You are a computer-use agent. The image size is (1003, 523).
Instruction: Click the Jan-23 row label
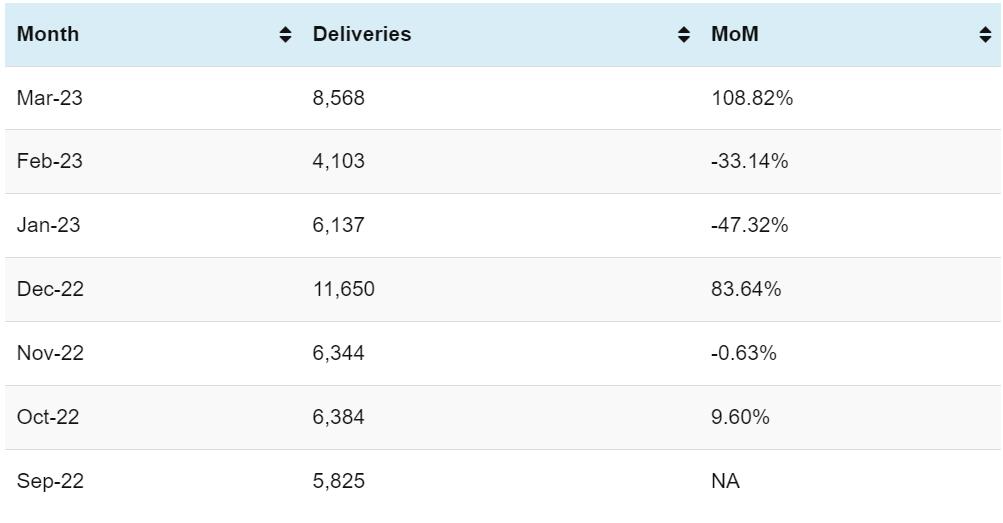pyautogui.click(x=49, y=225)
